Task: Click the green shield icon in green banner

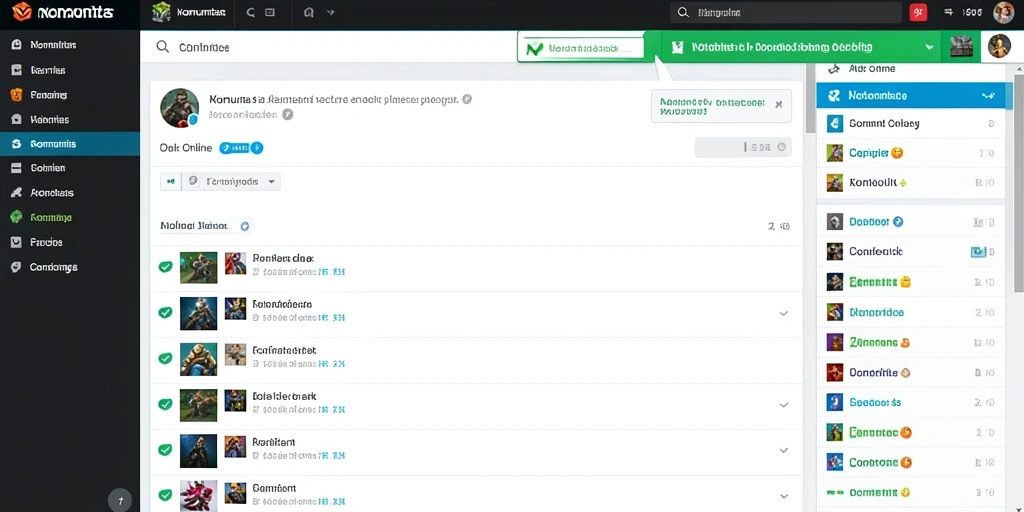Action: point(677,47)
